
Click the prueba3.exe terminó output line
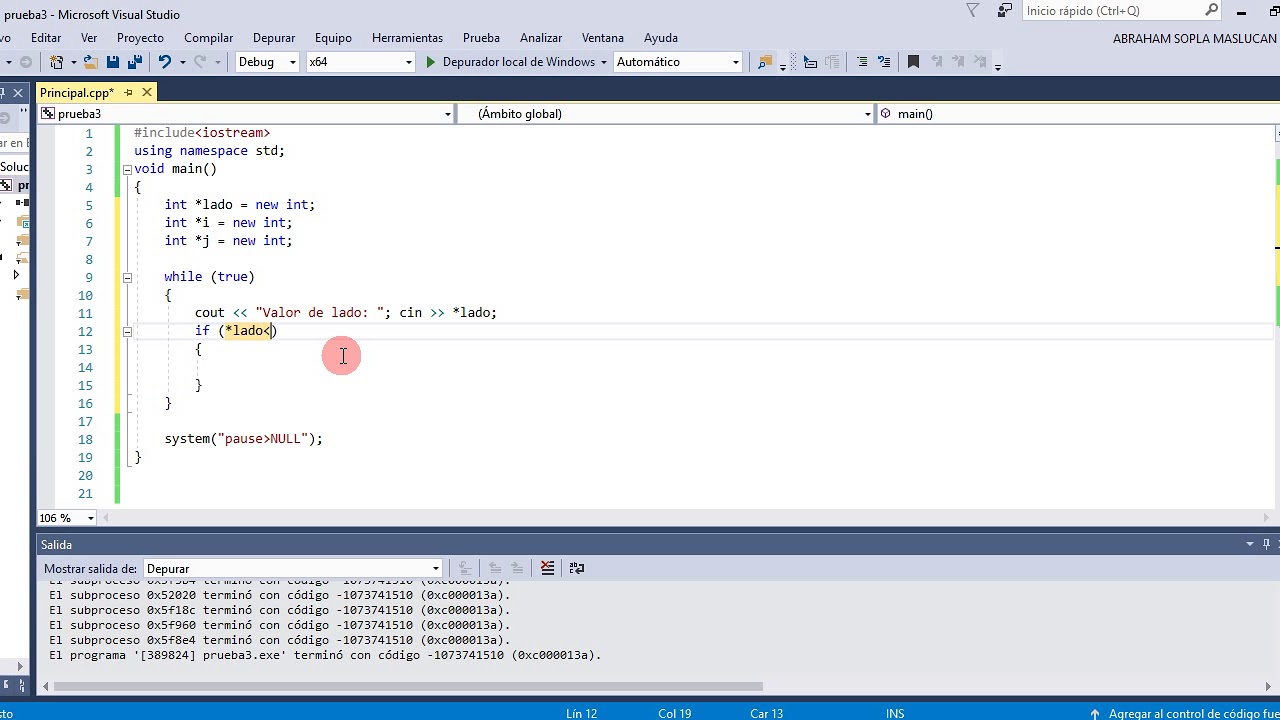[325, 656]
